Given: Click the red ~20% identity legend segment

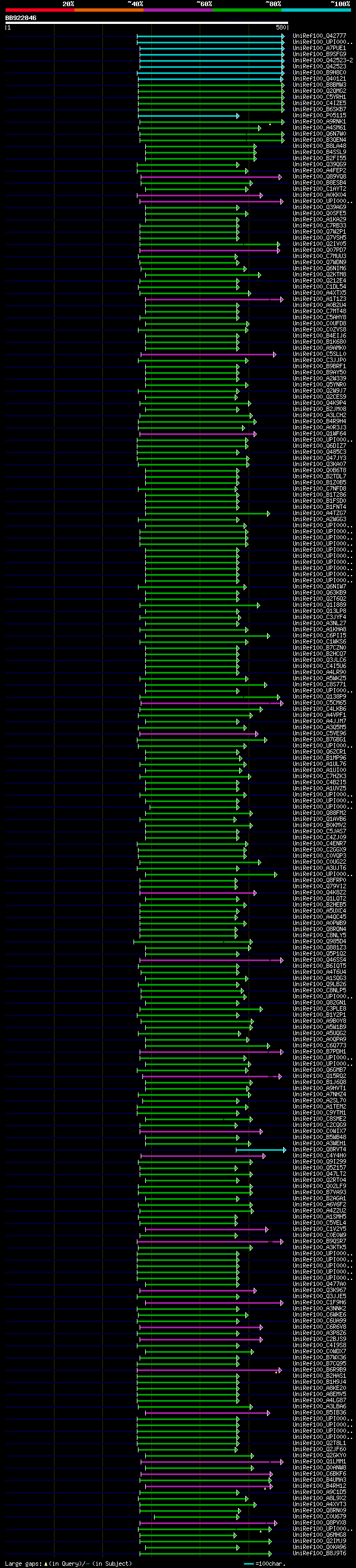Looking at the screenshot, I should point(39,10).
